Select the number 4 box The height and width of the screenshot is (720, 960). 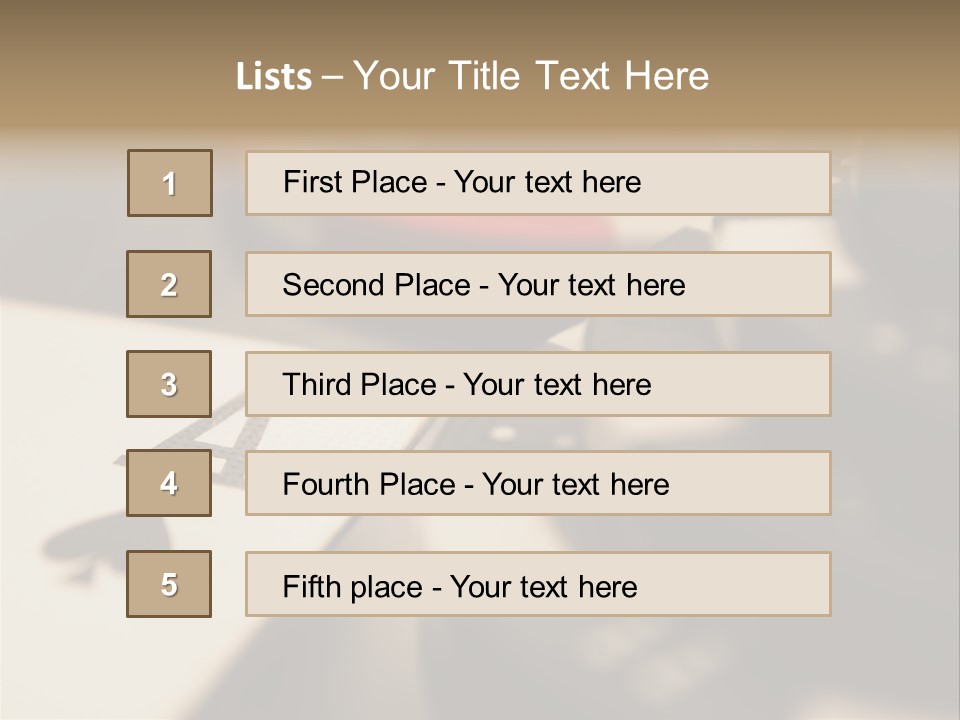pyautogui.click(x=169, y=484)
